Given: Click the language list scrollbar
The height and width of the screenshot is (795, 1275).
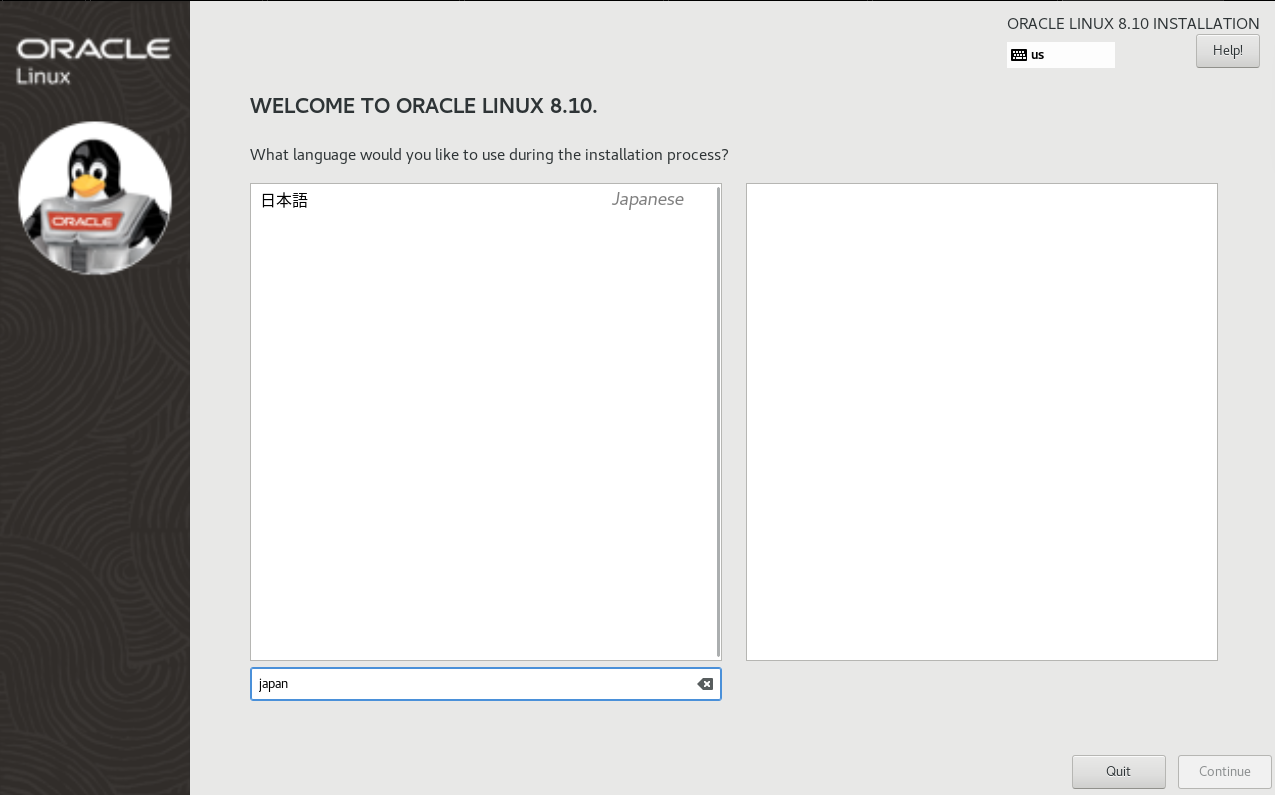Looking at the screenshot, I should 717,420.
